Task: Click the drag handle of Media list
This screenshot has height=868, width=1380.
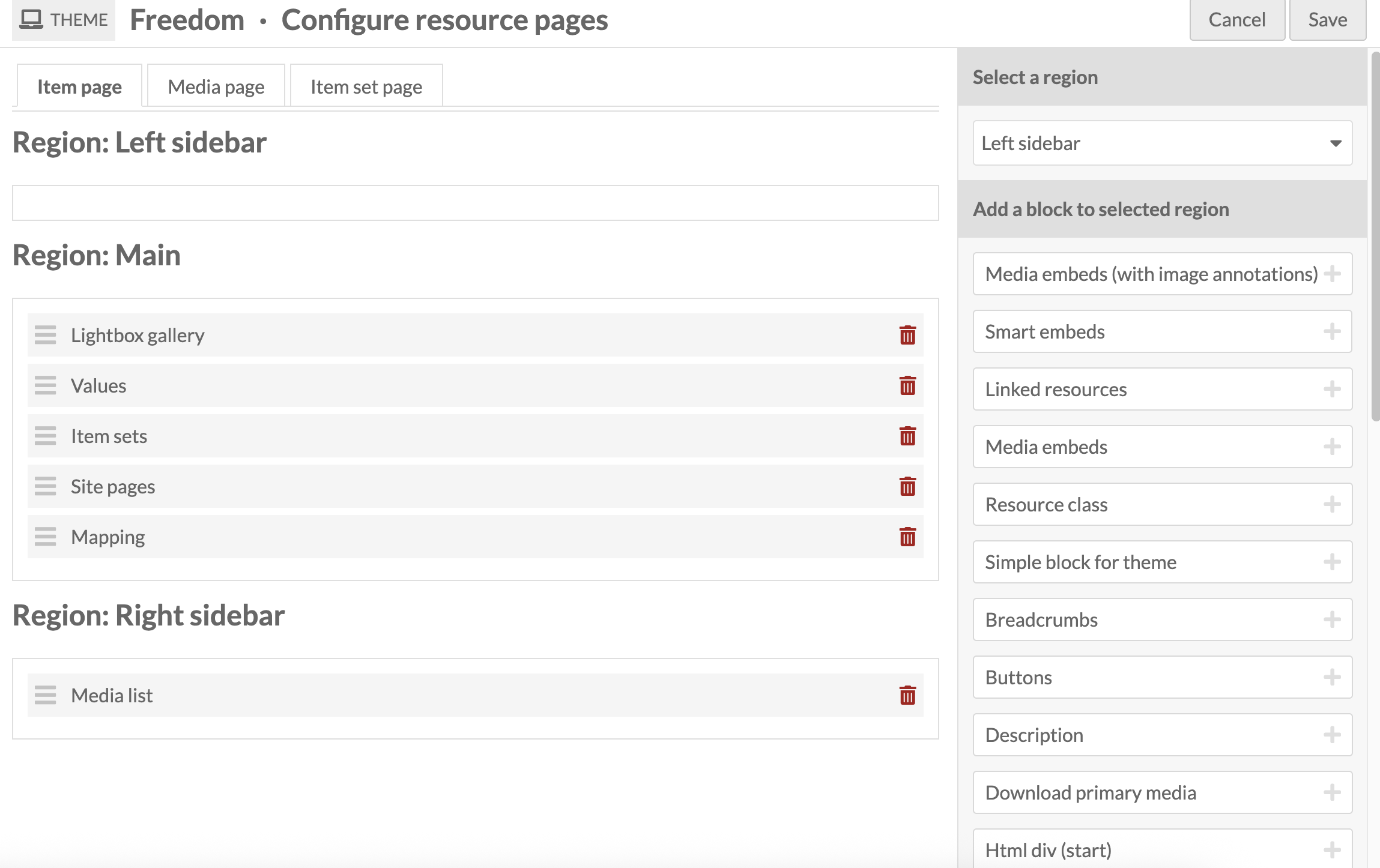Action: click(x=45, y=695)
